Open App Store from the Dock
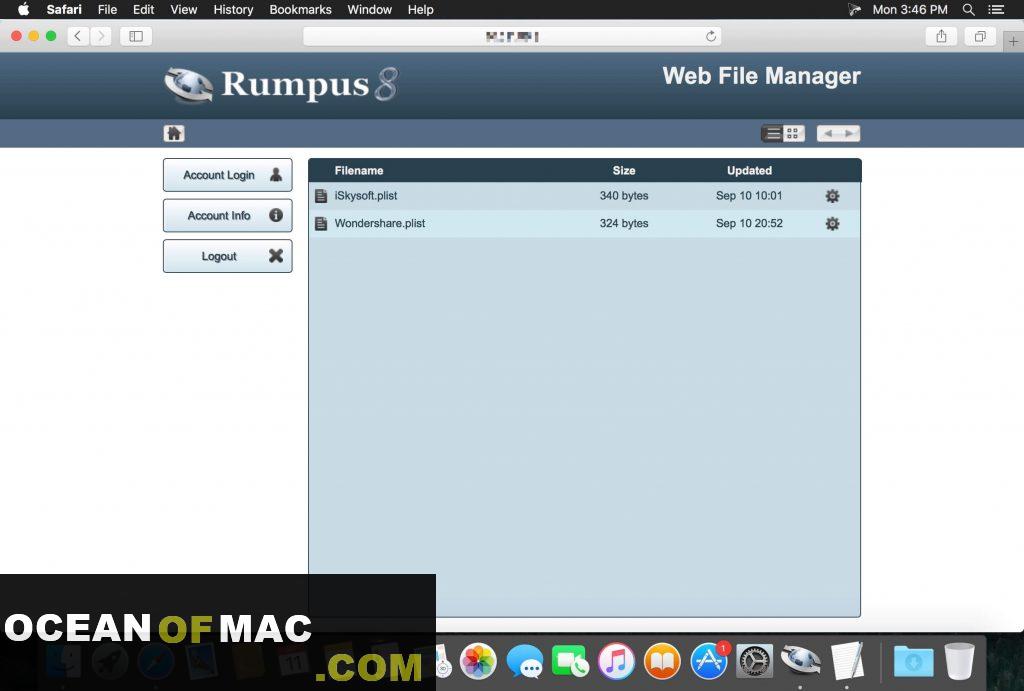 click(709, 661)
